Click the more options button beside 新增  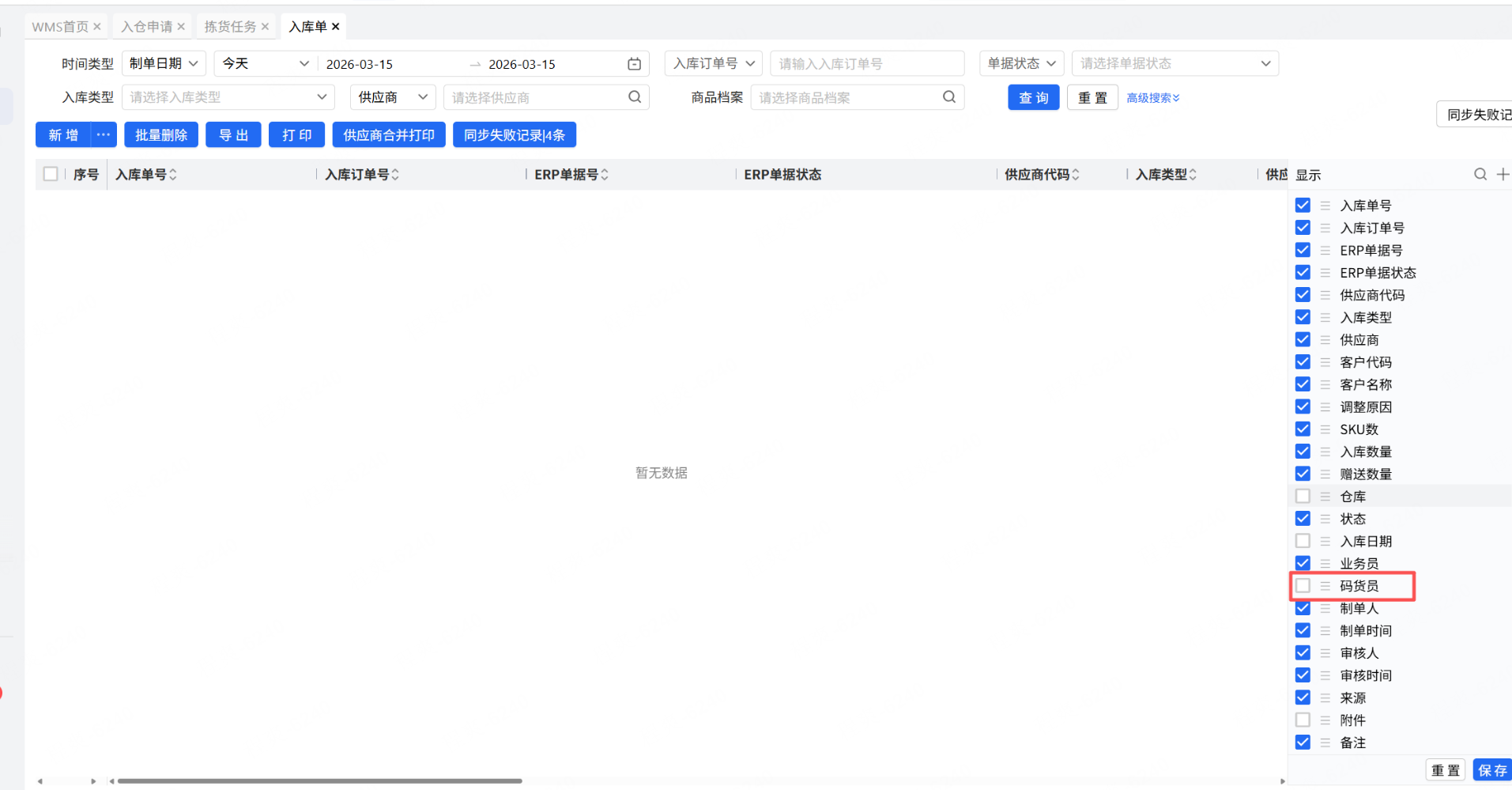pos(104,135)
